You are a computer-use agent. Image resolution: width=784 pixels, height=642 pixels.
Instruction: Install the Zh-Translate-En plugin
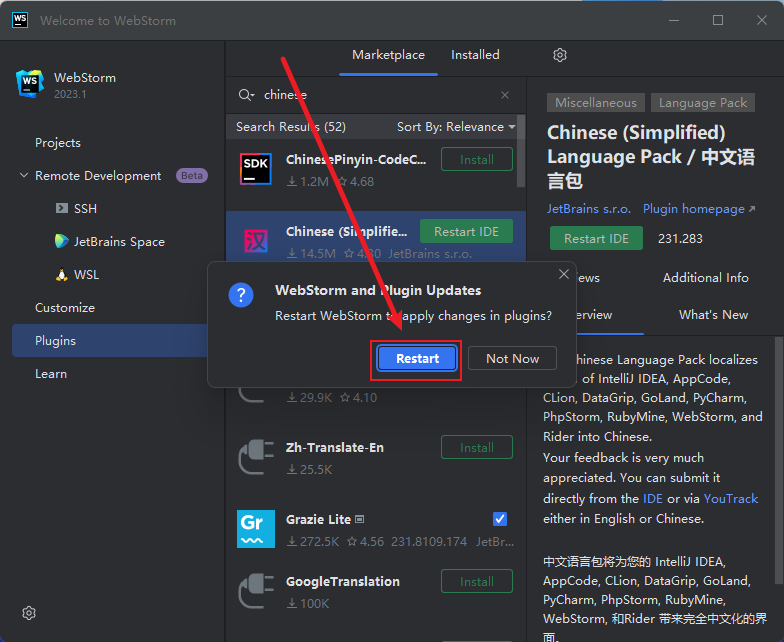coord(476,448)
